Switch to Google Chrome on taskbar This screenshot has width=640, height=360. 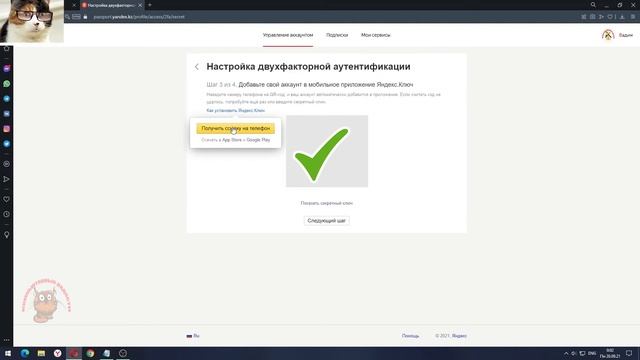point(90,353)
